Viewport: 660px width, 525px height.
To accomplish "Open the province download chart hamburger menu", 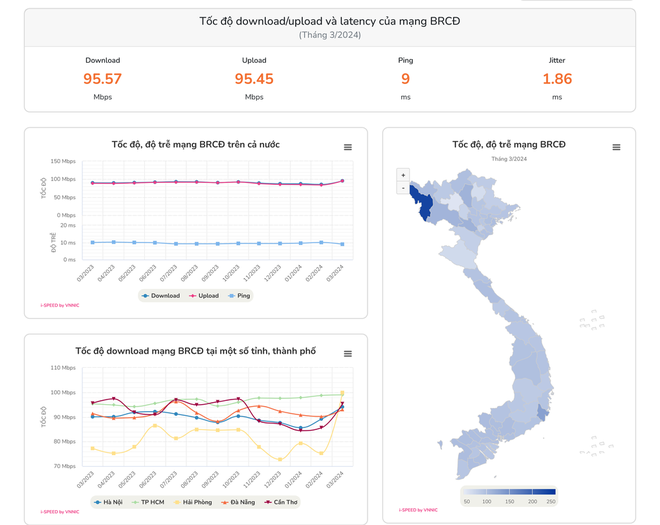I will point(348,354).
